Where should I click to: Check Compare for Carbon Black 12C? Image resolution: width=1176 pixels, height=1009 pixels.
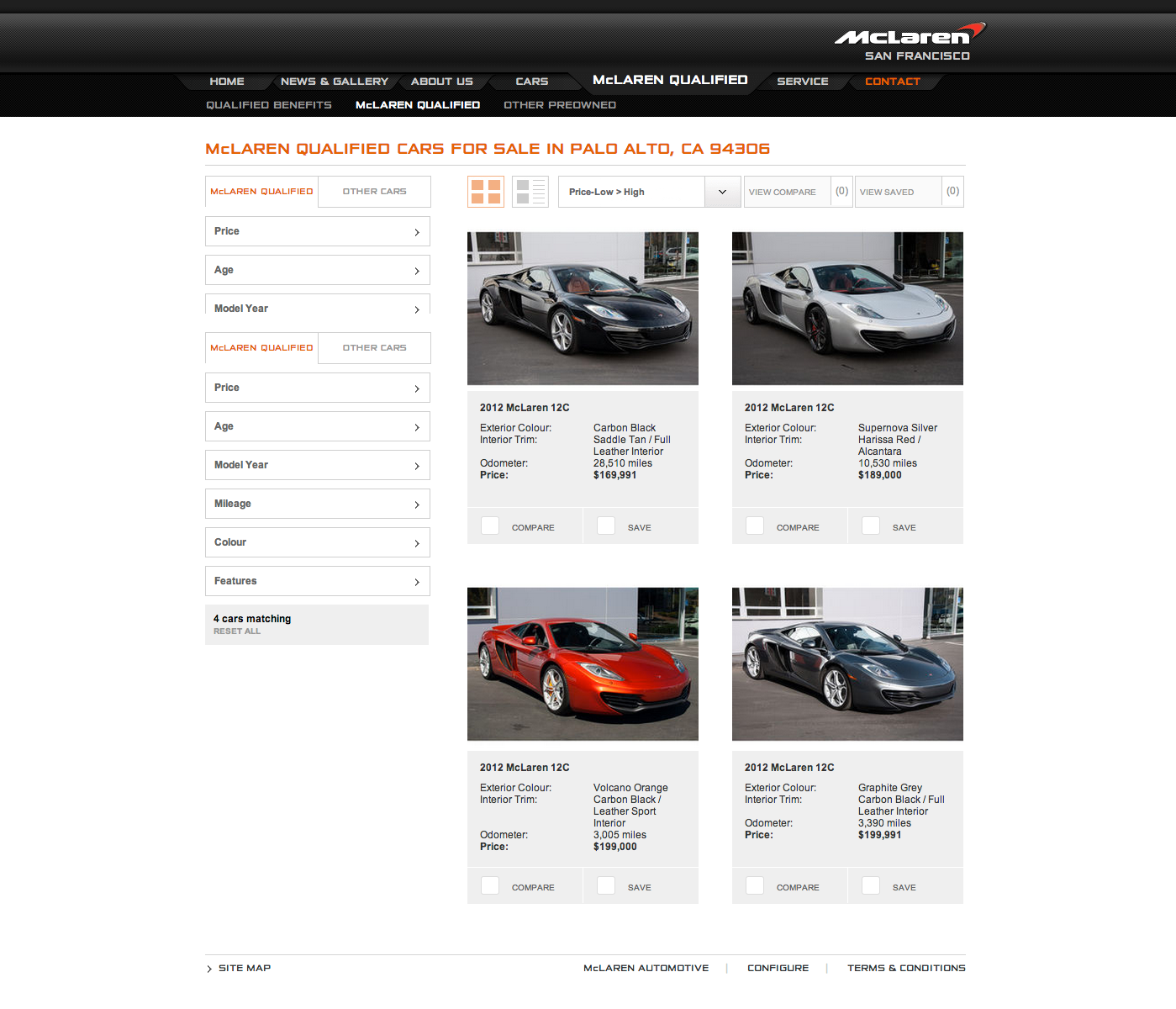pos(490,526)
